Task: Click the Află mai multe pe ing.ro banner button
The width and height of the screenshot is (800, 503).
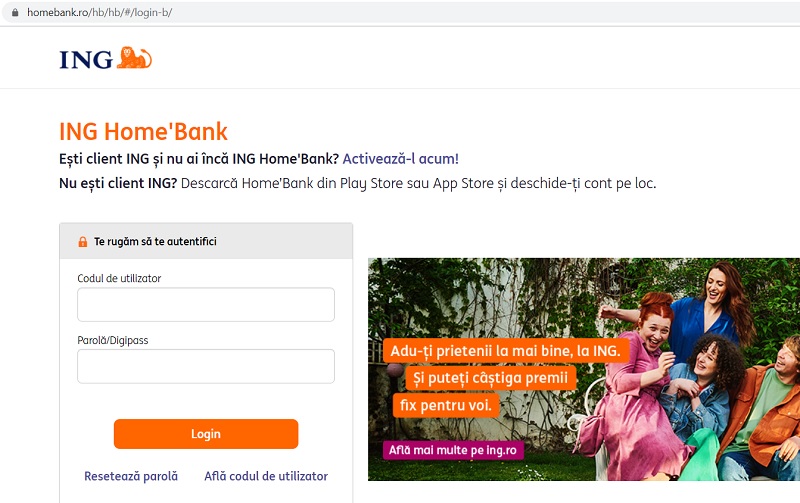Action: [x=453, y=450]
